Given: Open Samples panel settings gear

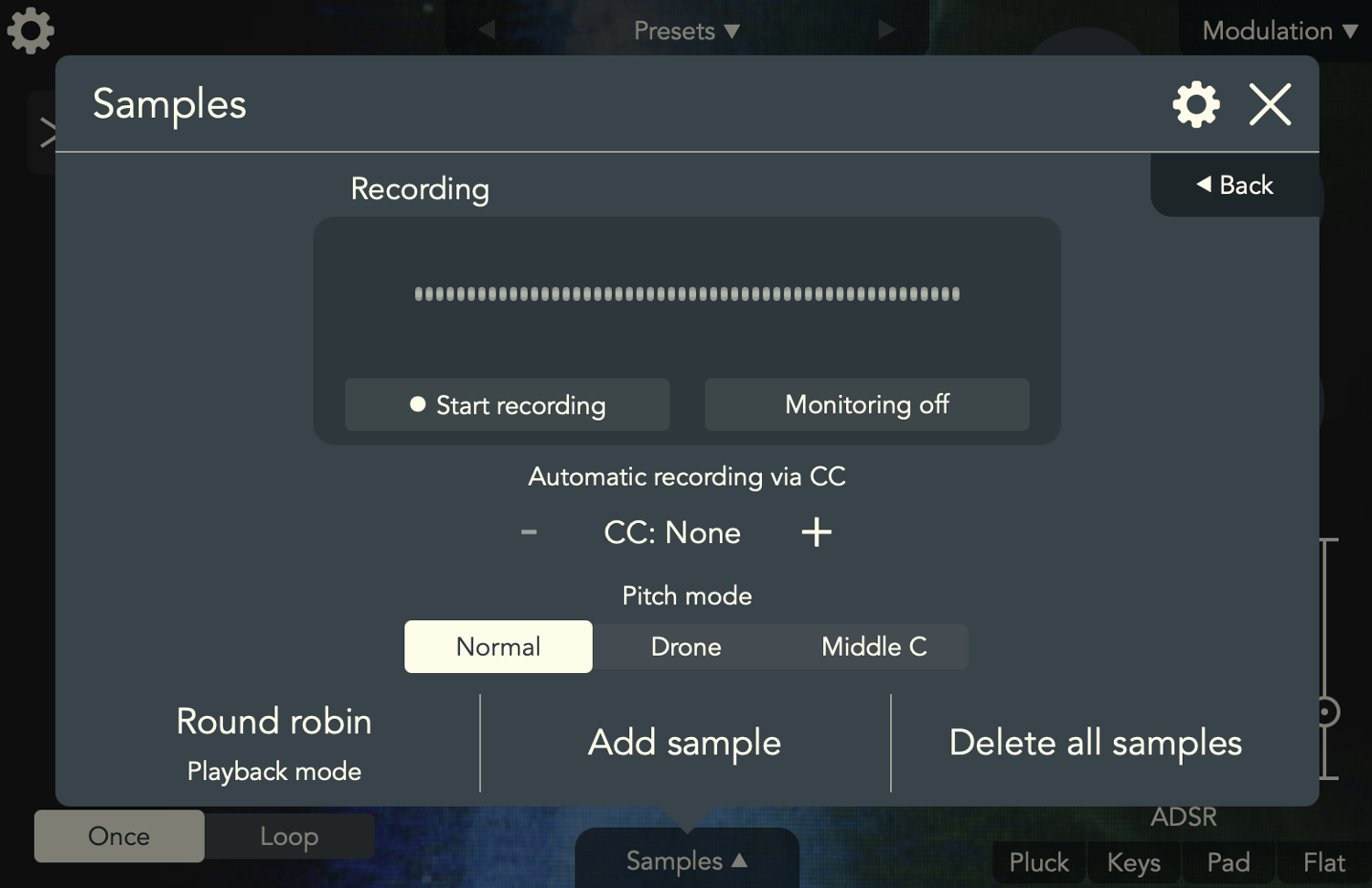Looking at the screenshot, I should point(1196,104).
